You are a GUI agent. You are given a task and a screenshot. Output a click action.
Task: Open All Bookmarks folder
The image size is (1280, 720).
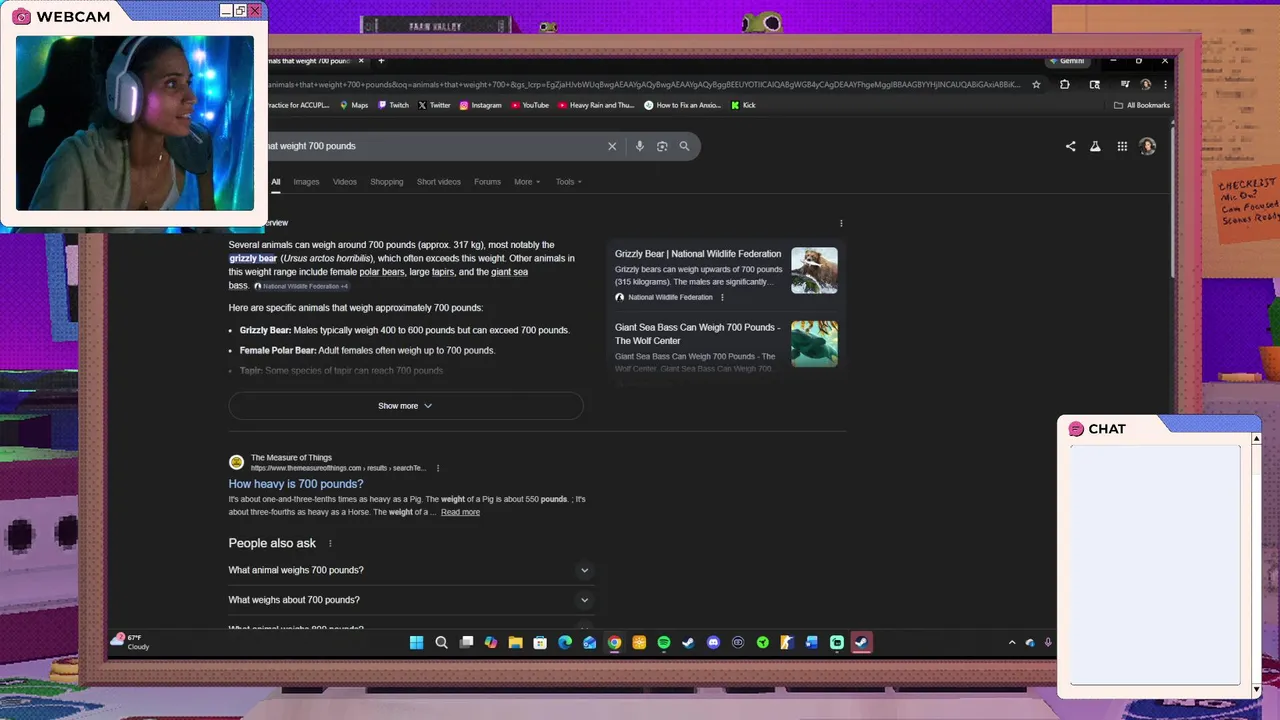click(x=1141, y=105)
